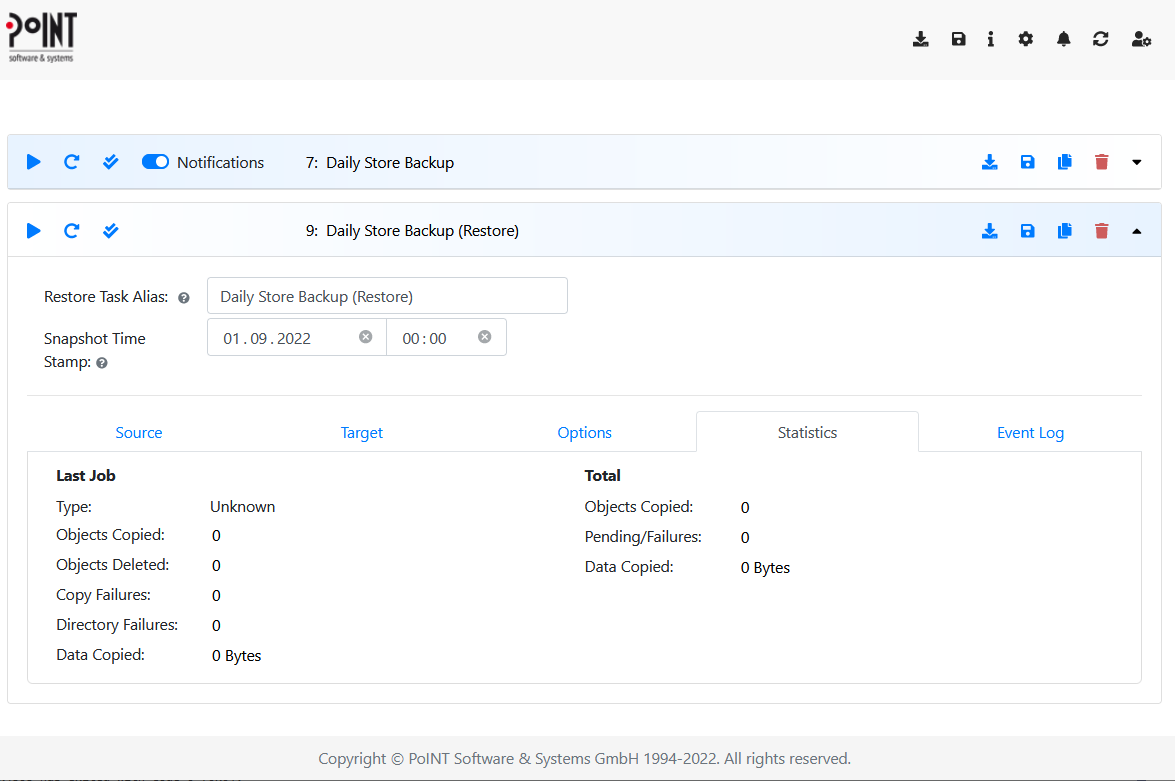Clear the snapshot time field

[486, 337]
